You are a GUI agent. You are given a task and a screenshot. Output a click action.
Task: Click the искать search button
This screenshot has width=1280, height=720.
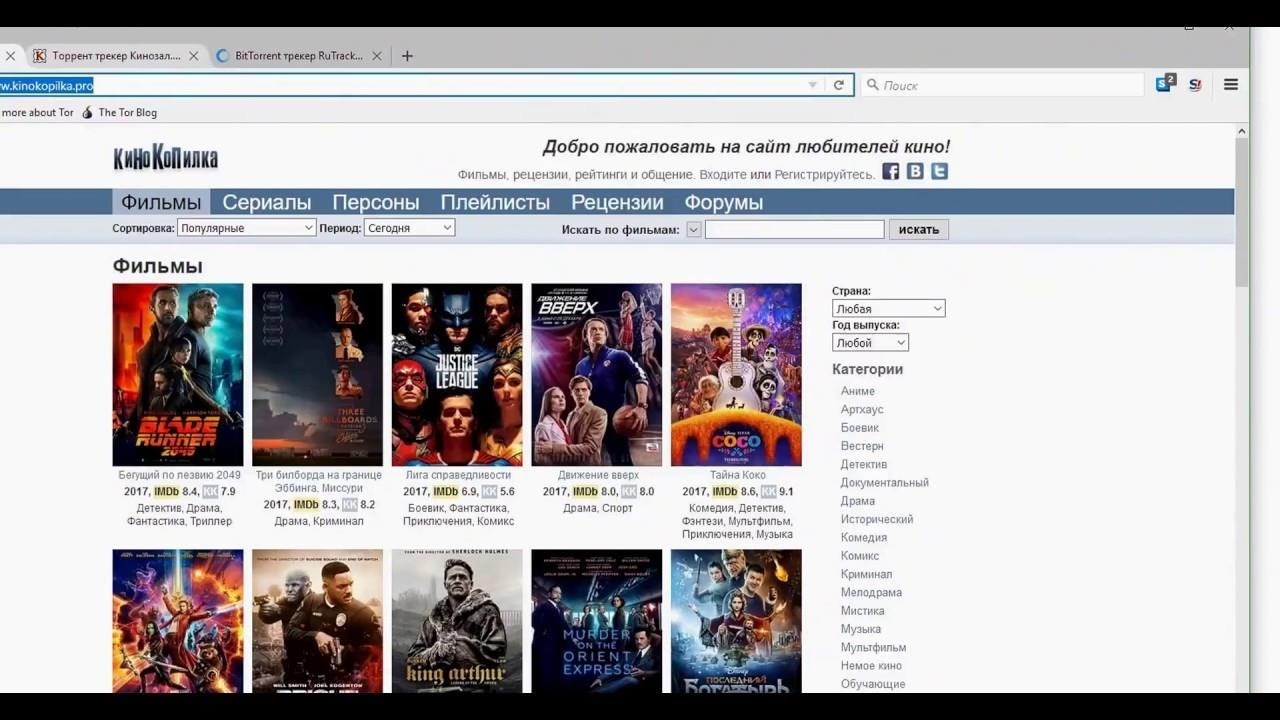pos(919,230)
